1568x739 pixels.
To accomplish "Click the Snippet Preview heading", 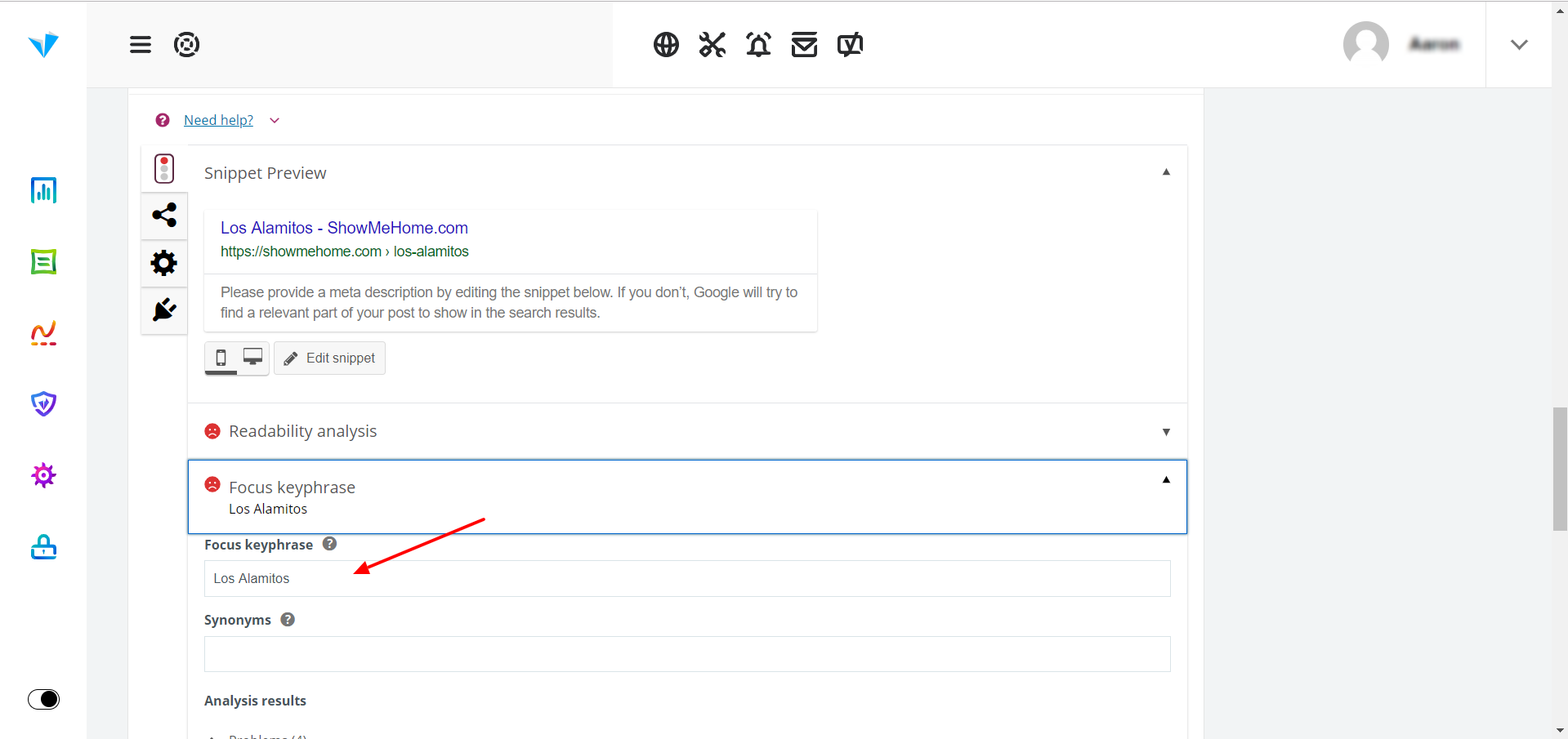I will (x=265, y=173).
